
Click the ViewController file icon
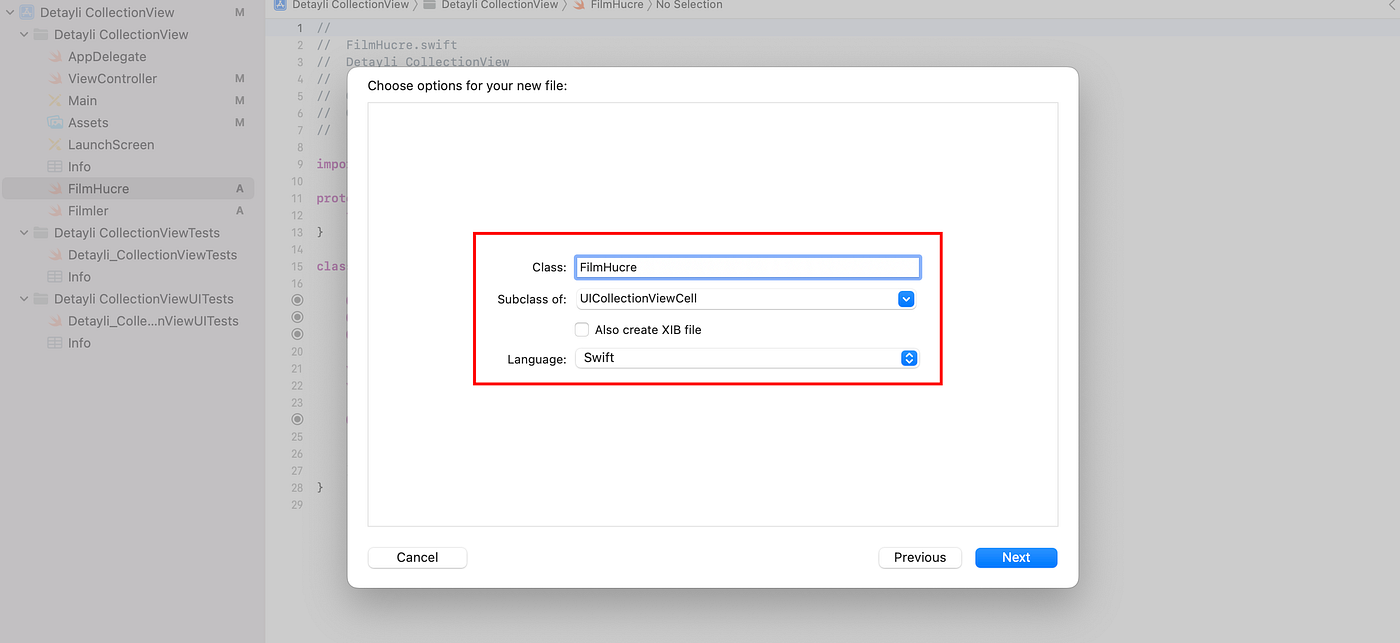click(54, 78)
